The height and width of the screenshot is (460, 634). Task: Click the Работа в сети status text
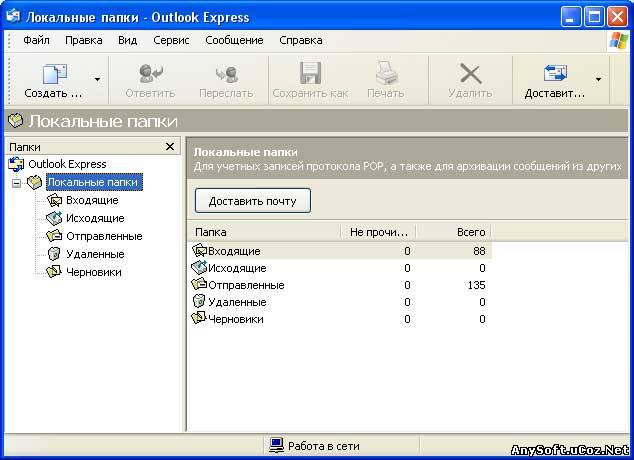[x=324, y=446]
